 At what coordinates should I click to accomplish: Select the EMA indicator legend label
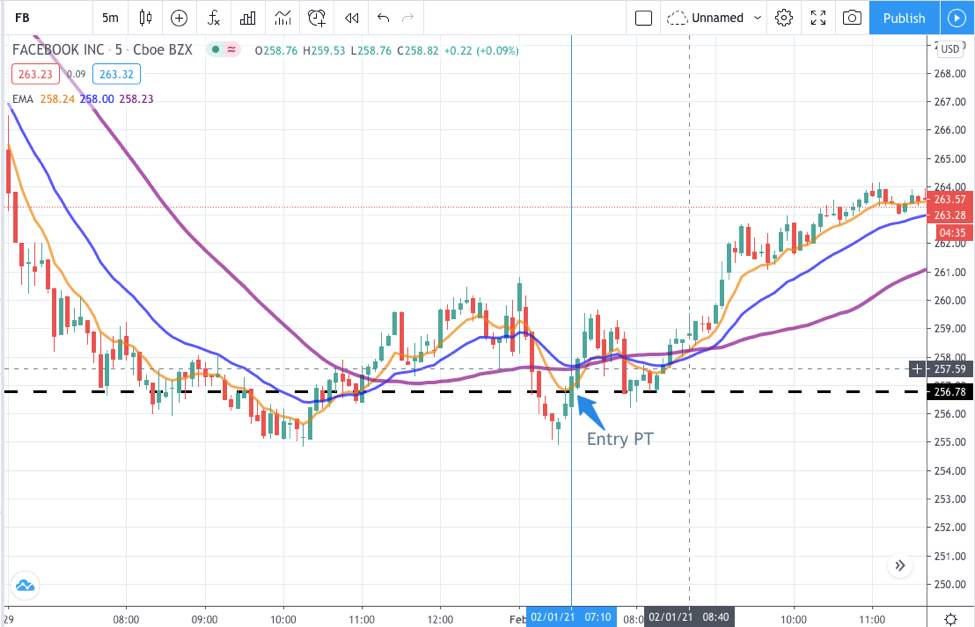(x=23, y=99)
